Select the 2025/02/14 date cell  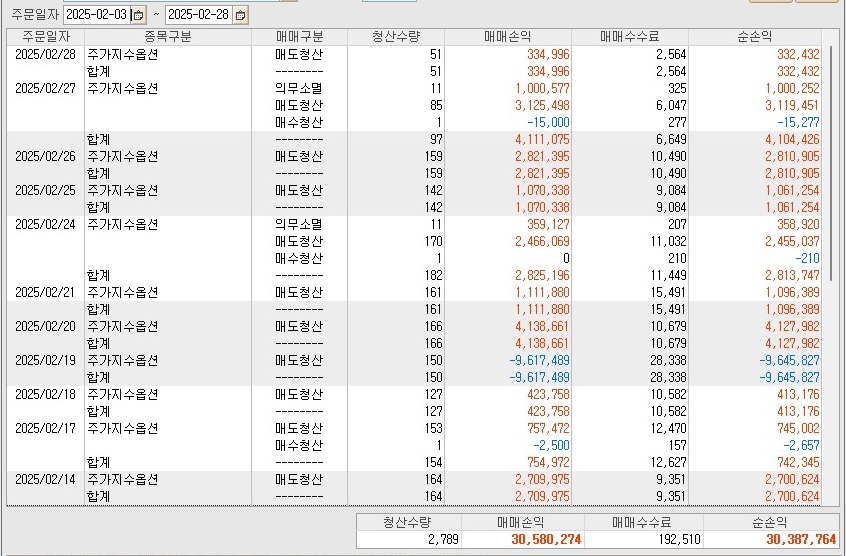45,479
